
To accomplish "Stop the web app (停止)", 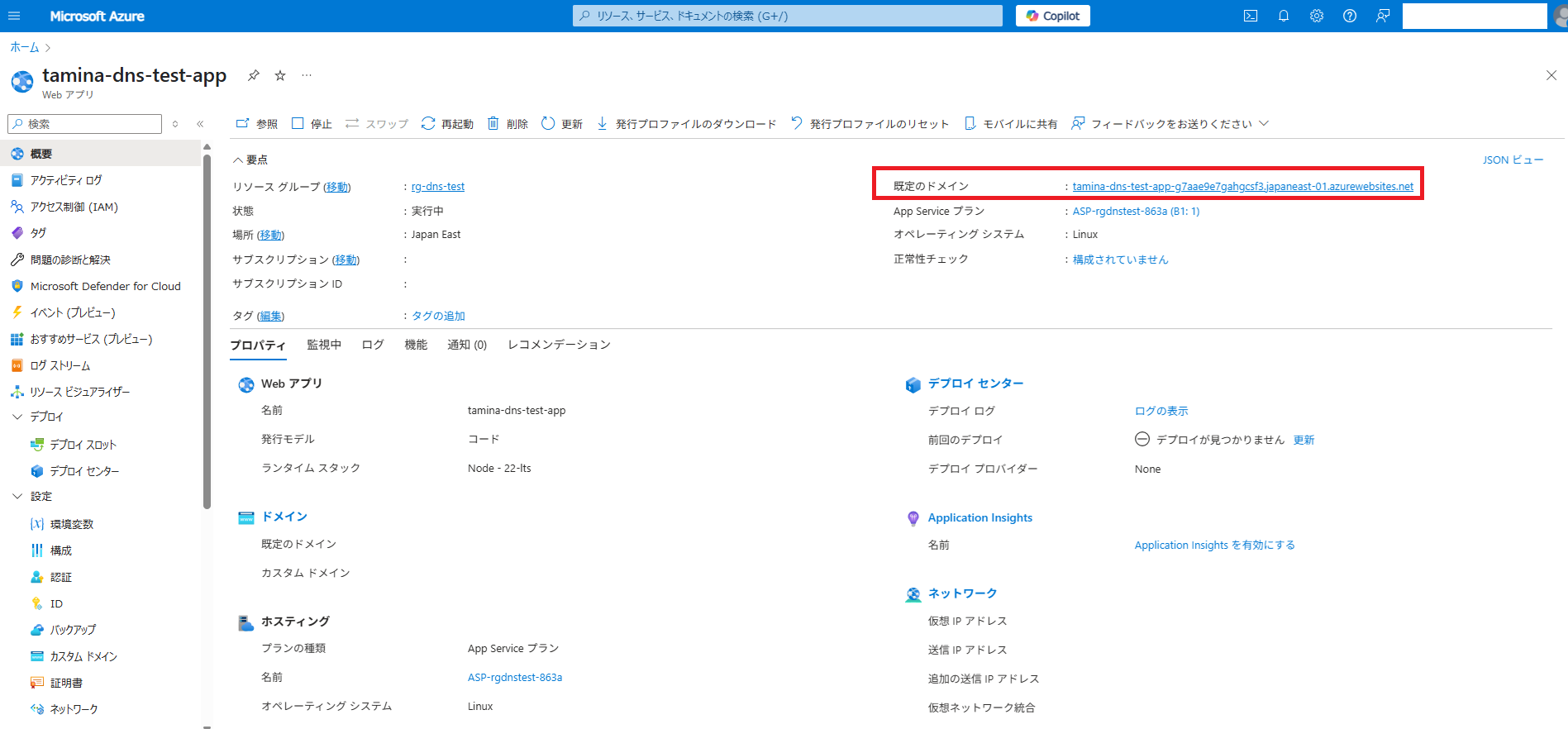I will [x=312, y=124].
